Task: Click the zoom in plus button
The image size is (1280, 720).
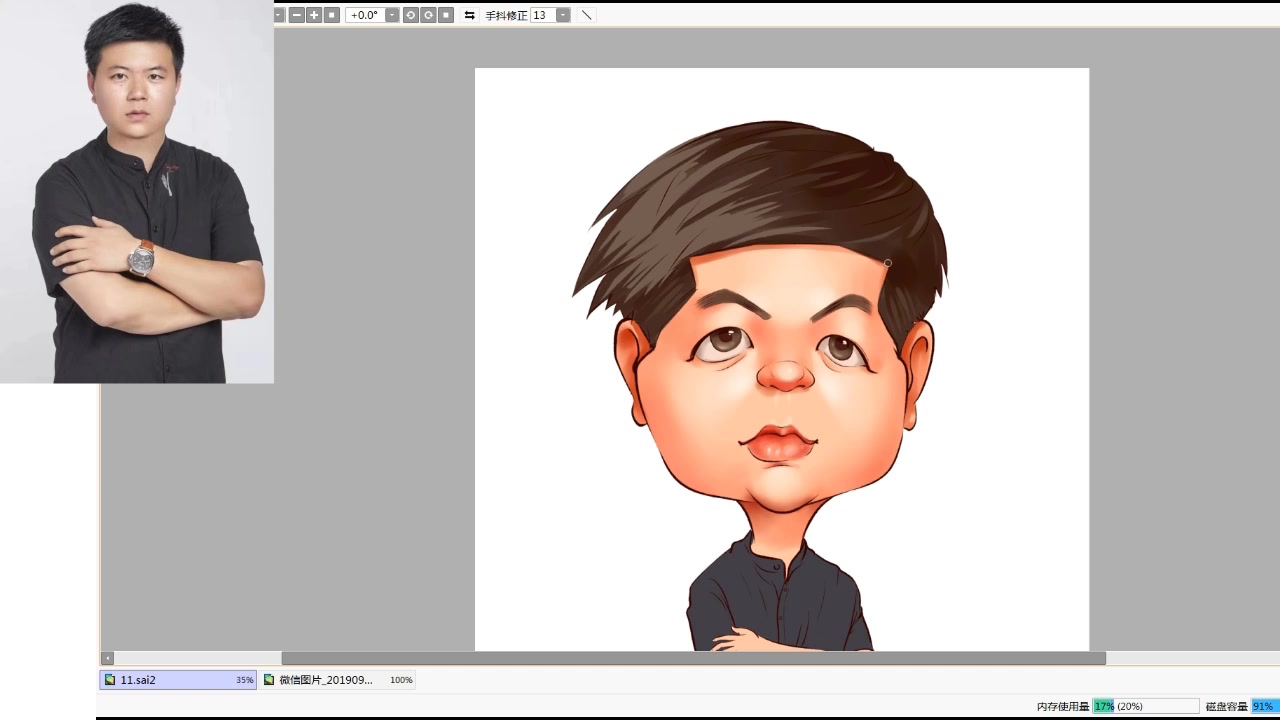Action: (314, 15)
